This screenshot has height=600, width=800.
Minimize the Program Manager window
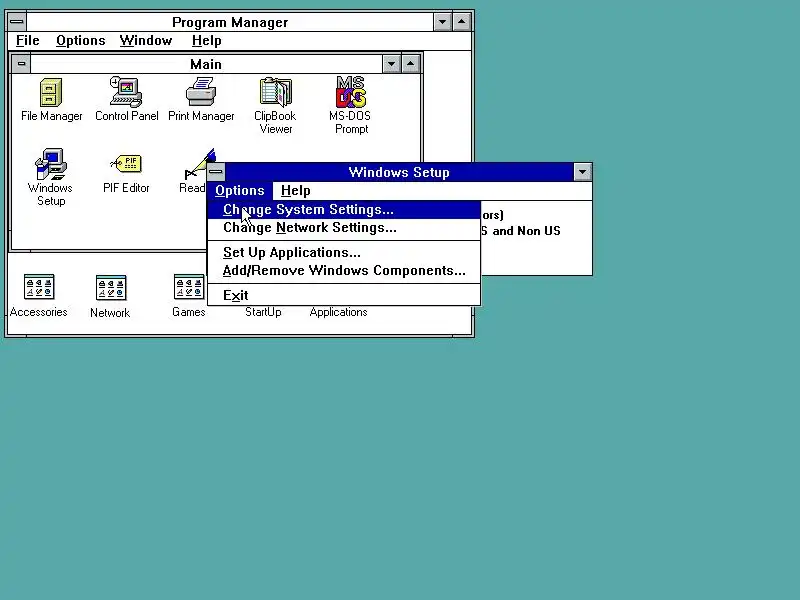(x=442, y=22)
